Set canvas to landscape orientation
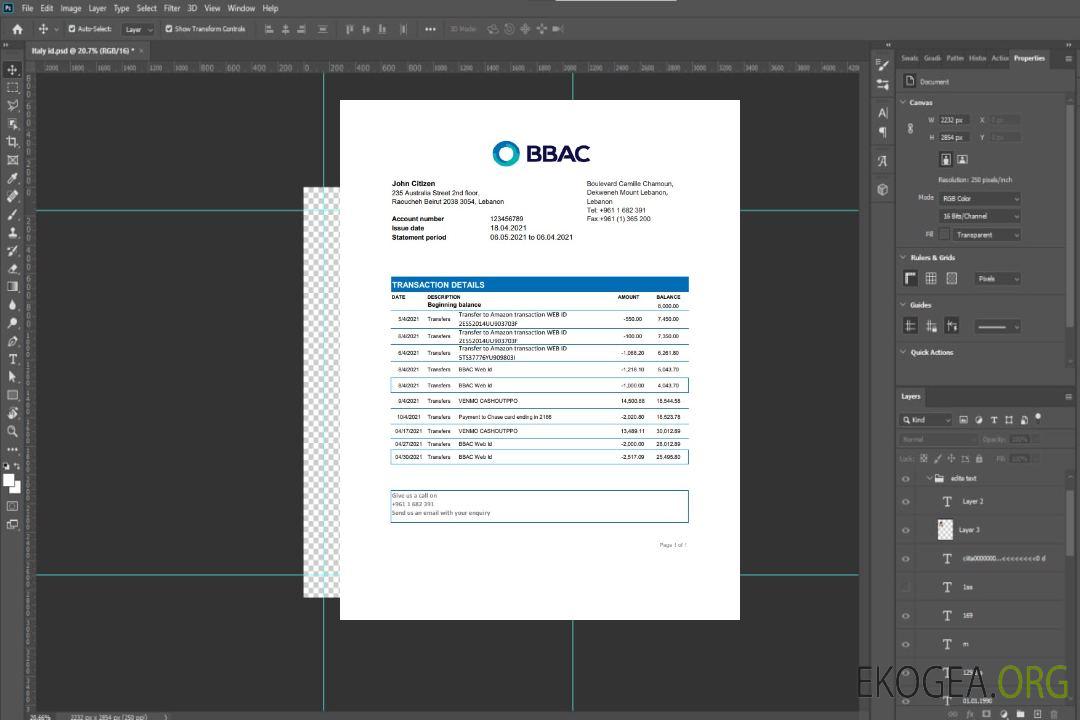1080x720 pixels. pyautogui.click(x=962, y=160)
